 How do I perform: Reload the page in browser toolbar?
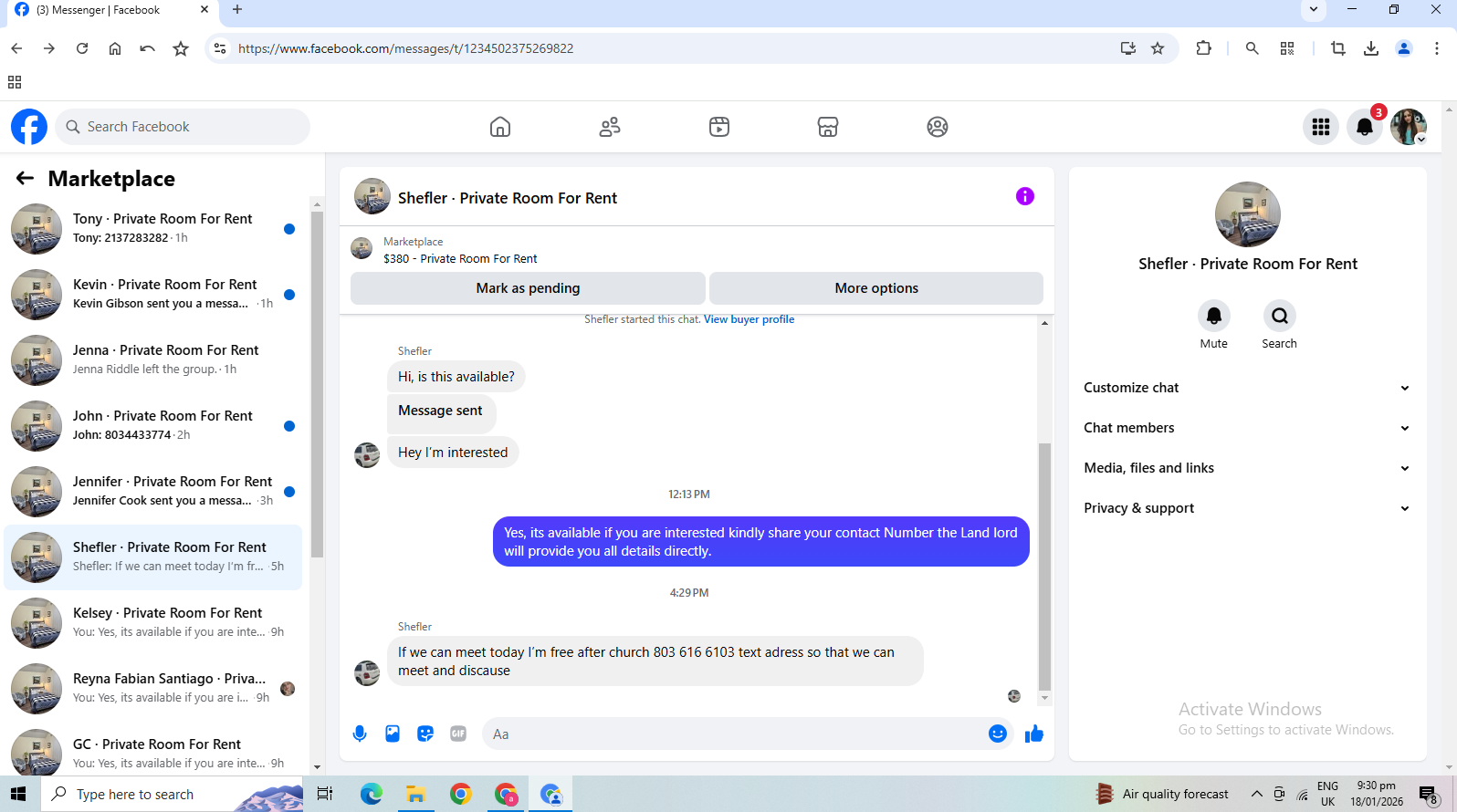click(x=82, y=48)
